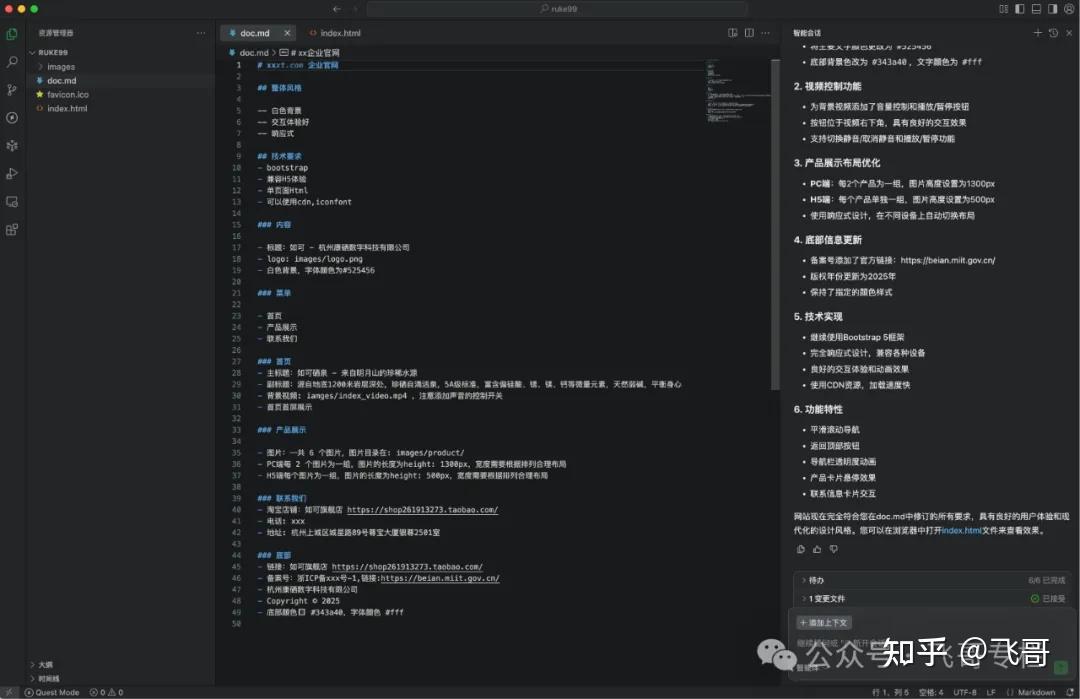The width and height of the screenshot is (1080, 699).
Task: Change UTF-8 file encoding
Action: [964, 692]
